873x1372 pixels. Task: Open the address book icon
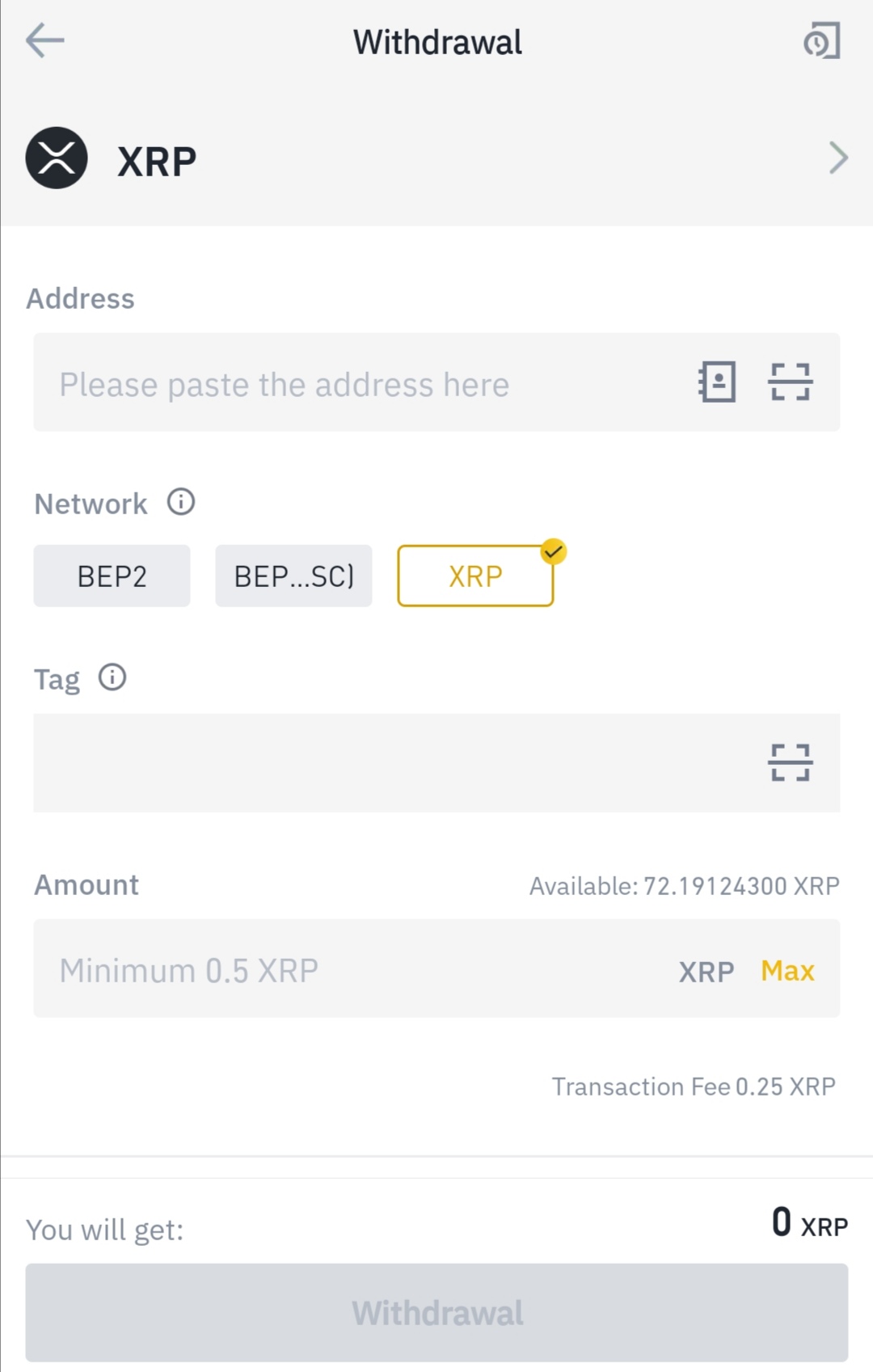coord(717,382)
